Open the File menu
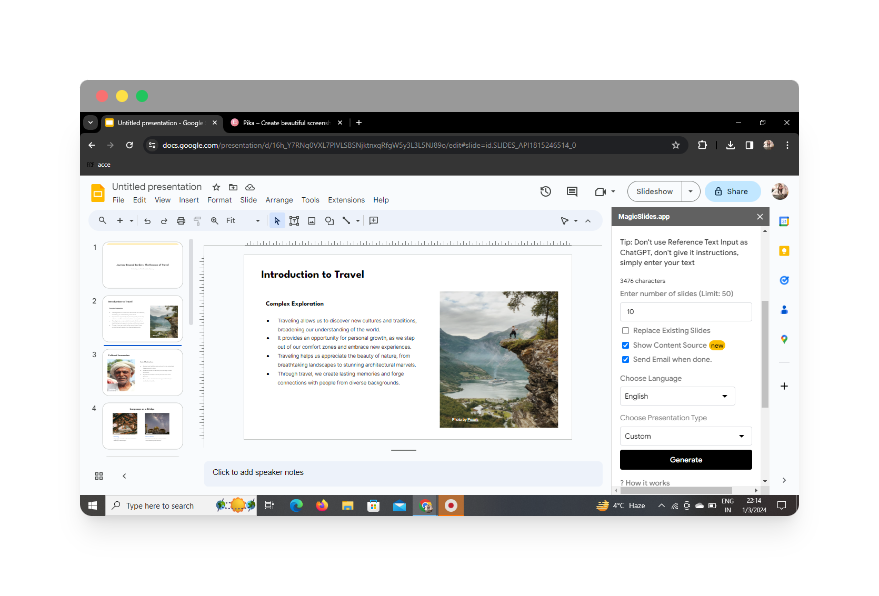 click(118, 200)
